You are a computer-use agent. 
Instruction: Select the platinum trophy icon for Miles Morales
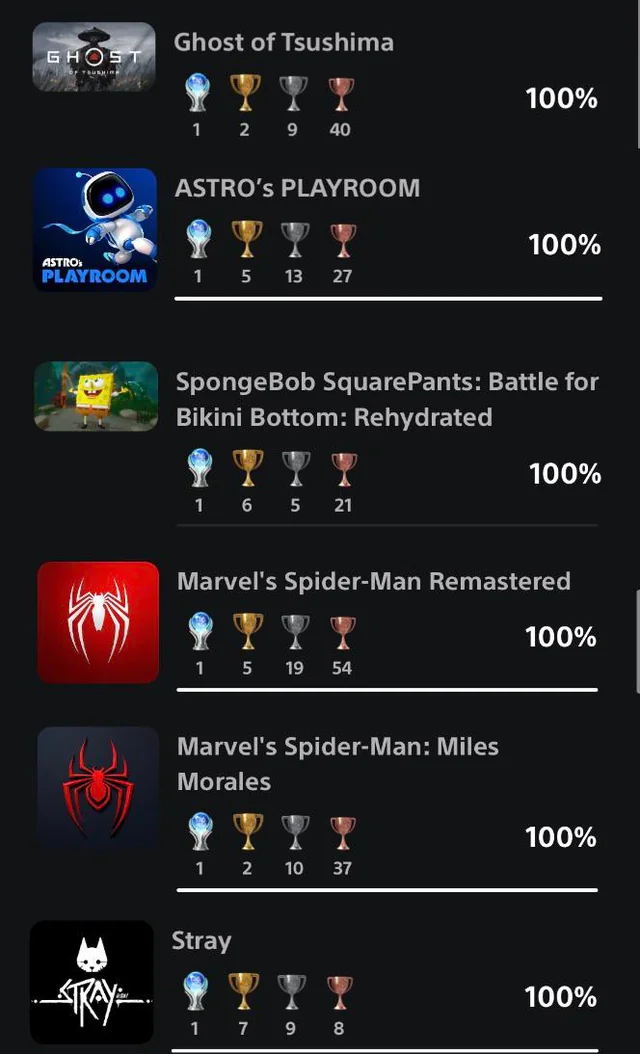pos(198,832)
